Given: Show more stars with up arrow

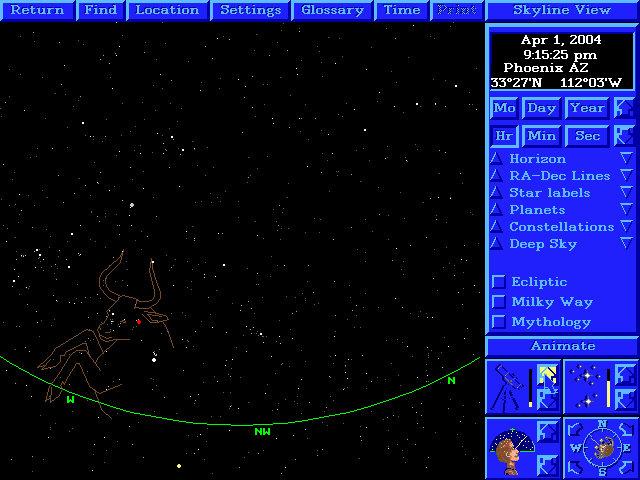Looking at the screenshot, I should coord(625,374).
